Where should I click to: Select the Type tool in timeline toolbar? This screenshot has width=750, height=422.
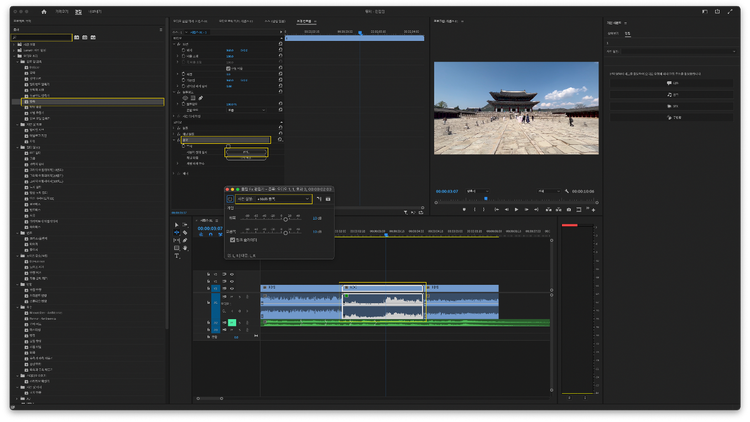pos(177,255)
